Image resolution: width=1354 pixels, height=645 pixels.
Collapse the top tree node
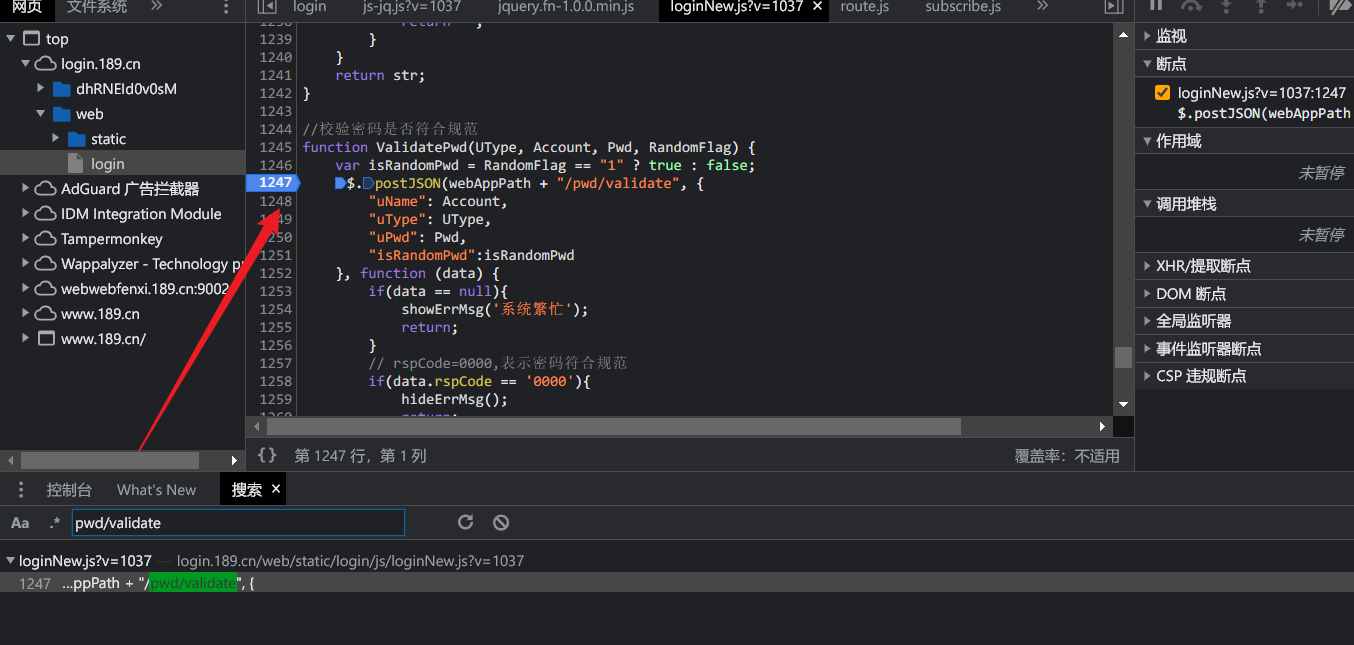click(x=11, y=39)
